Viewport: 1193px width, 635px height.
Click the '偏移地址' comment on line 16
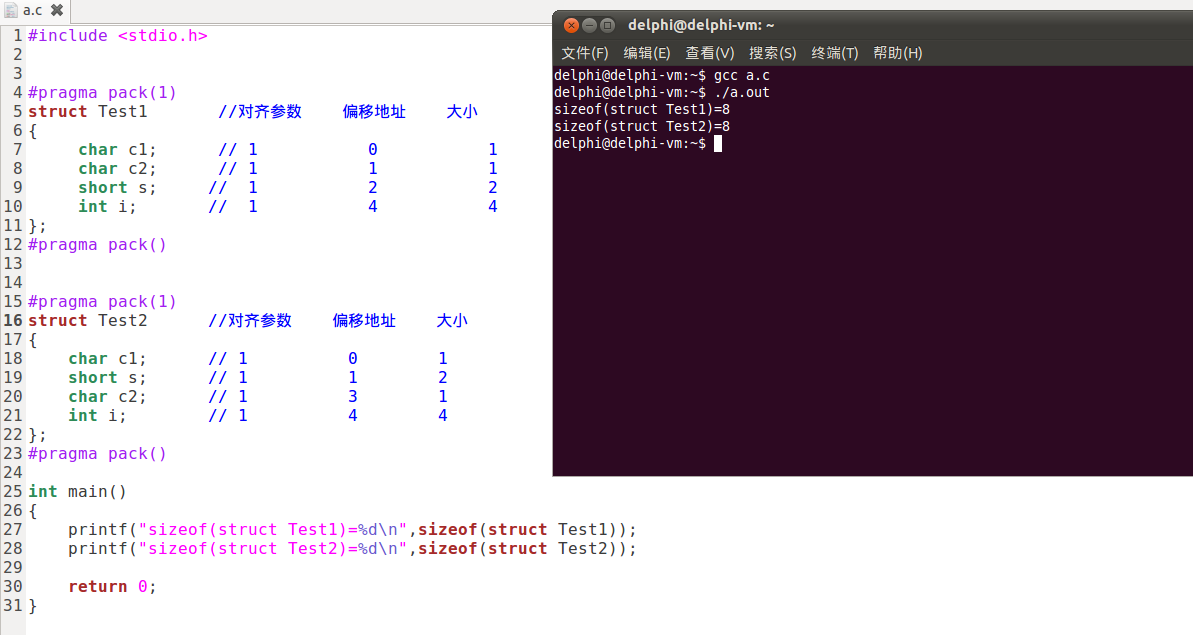pos(364,321)
